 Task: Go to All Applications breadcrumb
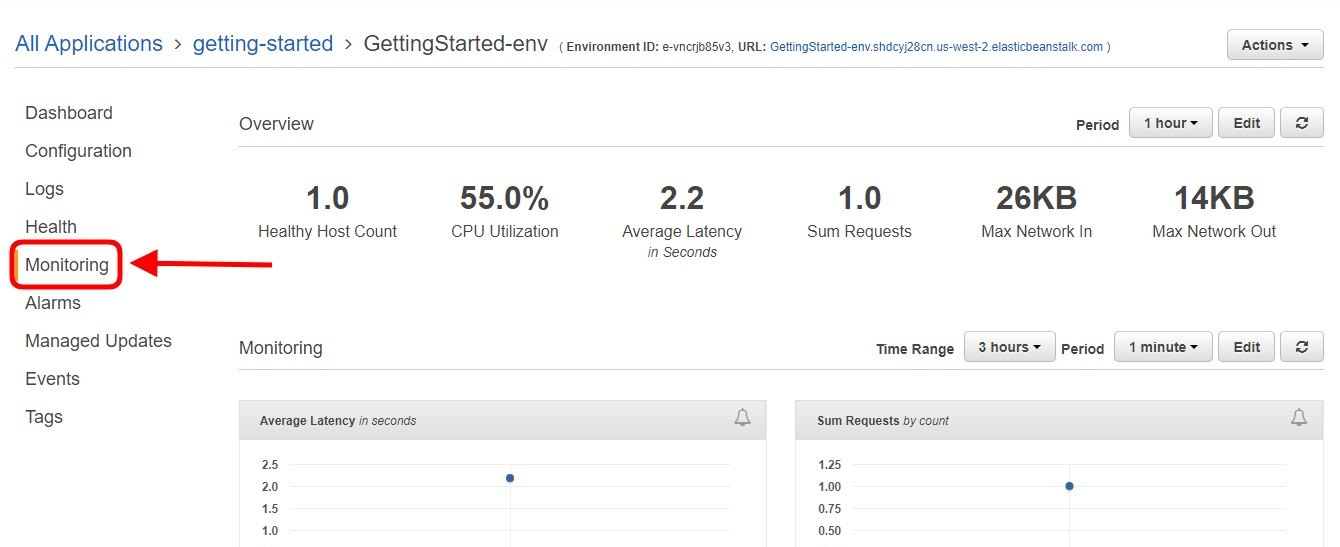[89, 44]
